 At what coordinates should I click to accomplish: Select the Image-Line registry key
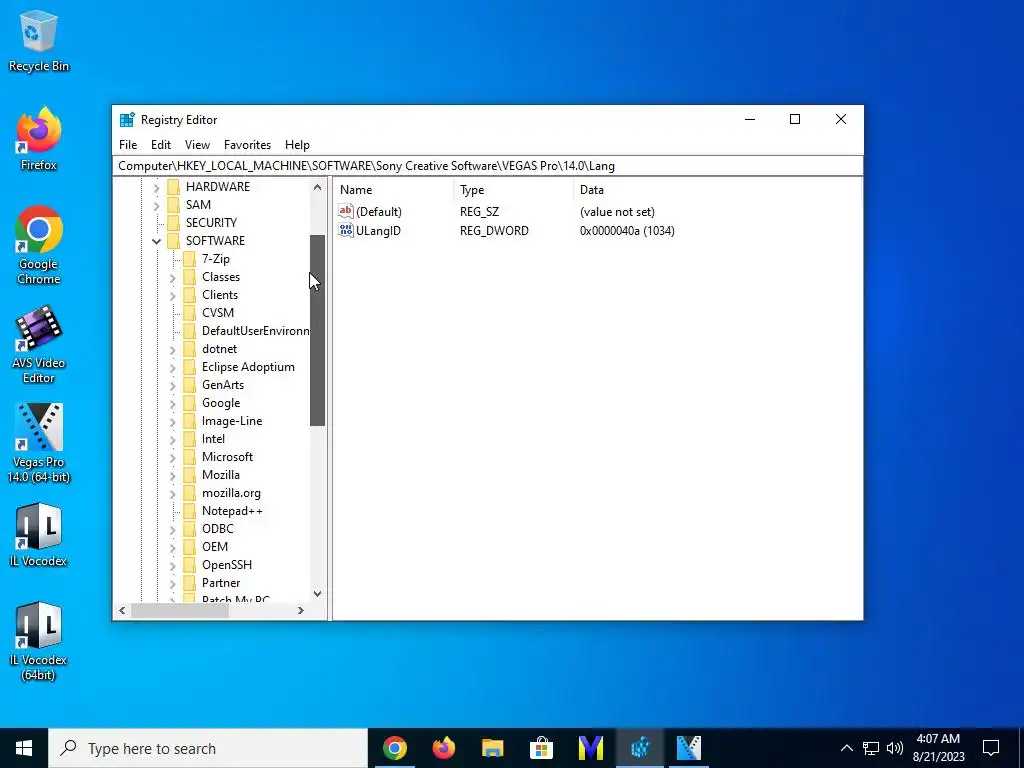[232, 421]
